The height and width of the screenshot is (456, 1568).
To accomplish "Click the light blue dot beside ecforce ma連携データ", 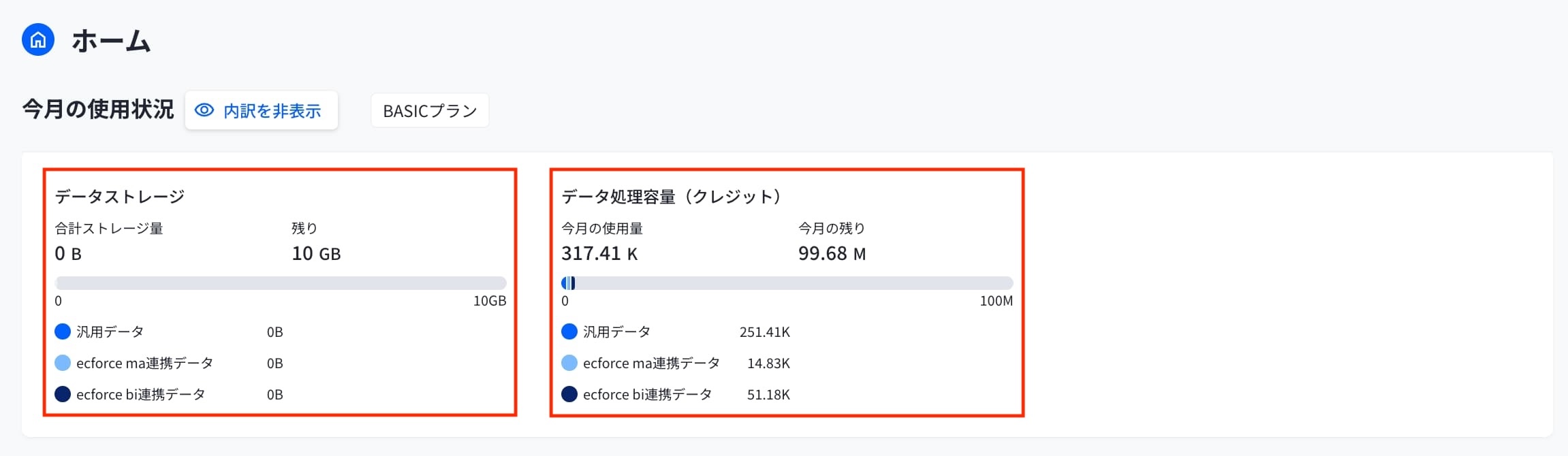I will coord(62,363).
